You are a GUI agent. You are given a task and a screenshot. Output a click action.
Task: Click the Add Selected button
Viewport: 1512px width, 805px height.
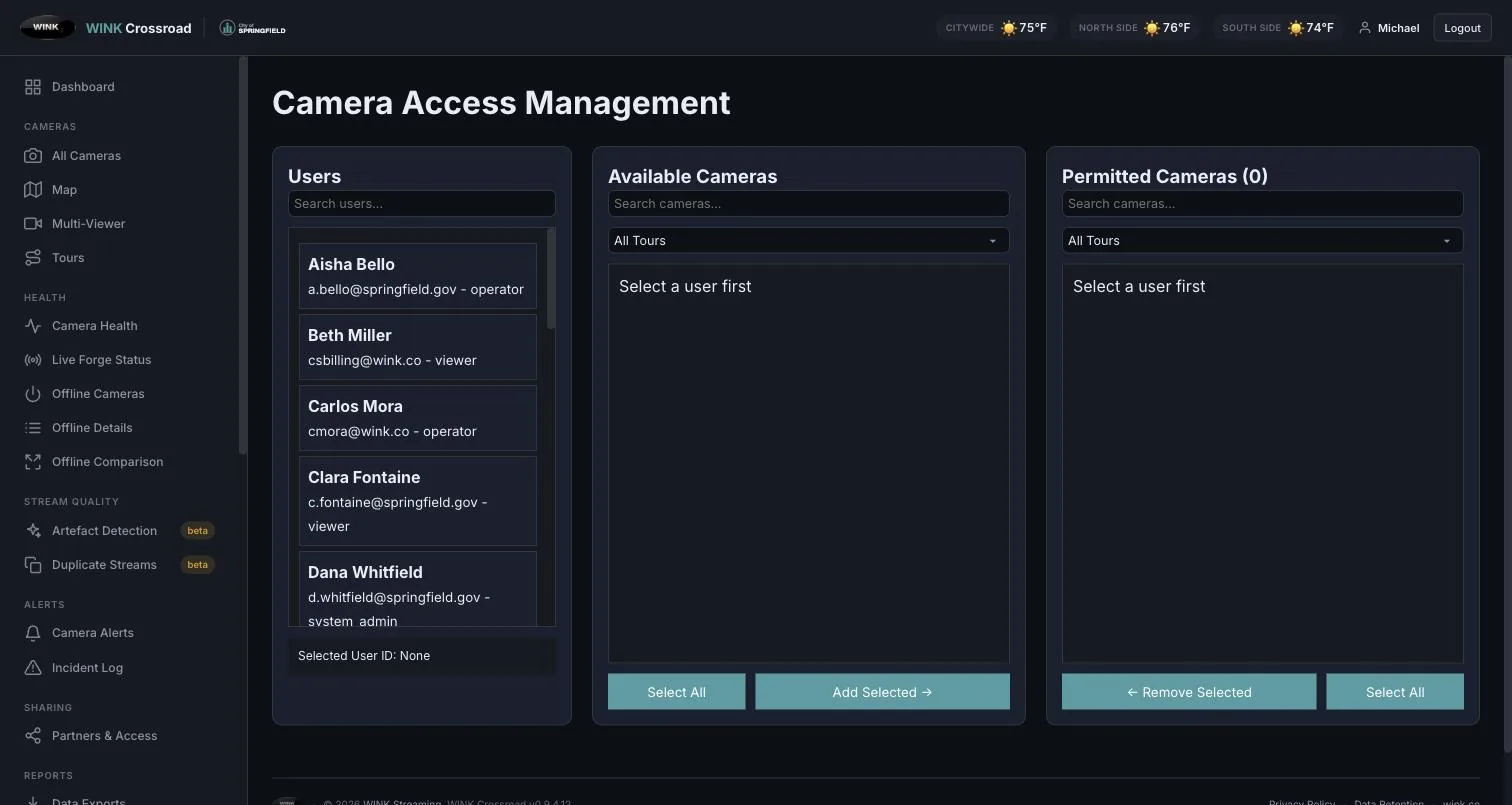click(882, 692)
